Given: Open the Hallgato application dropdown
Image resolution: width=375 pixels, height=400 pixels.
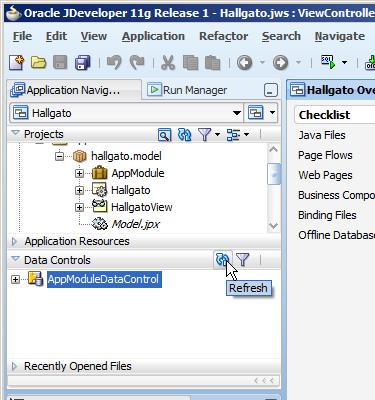Looking at the screenshot, I should pyautogui.click(x=237, y=113).
